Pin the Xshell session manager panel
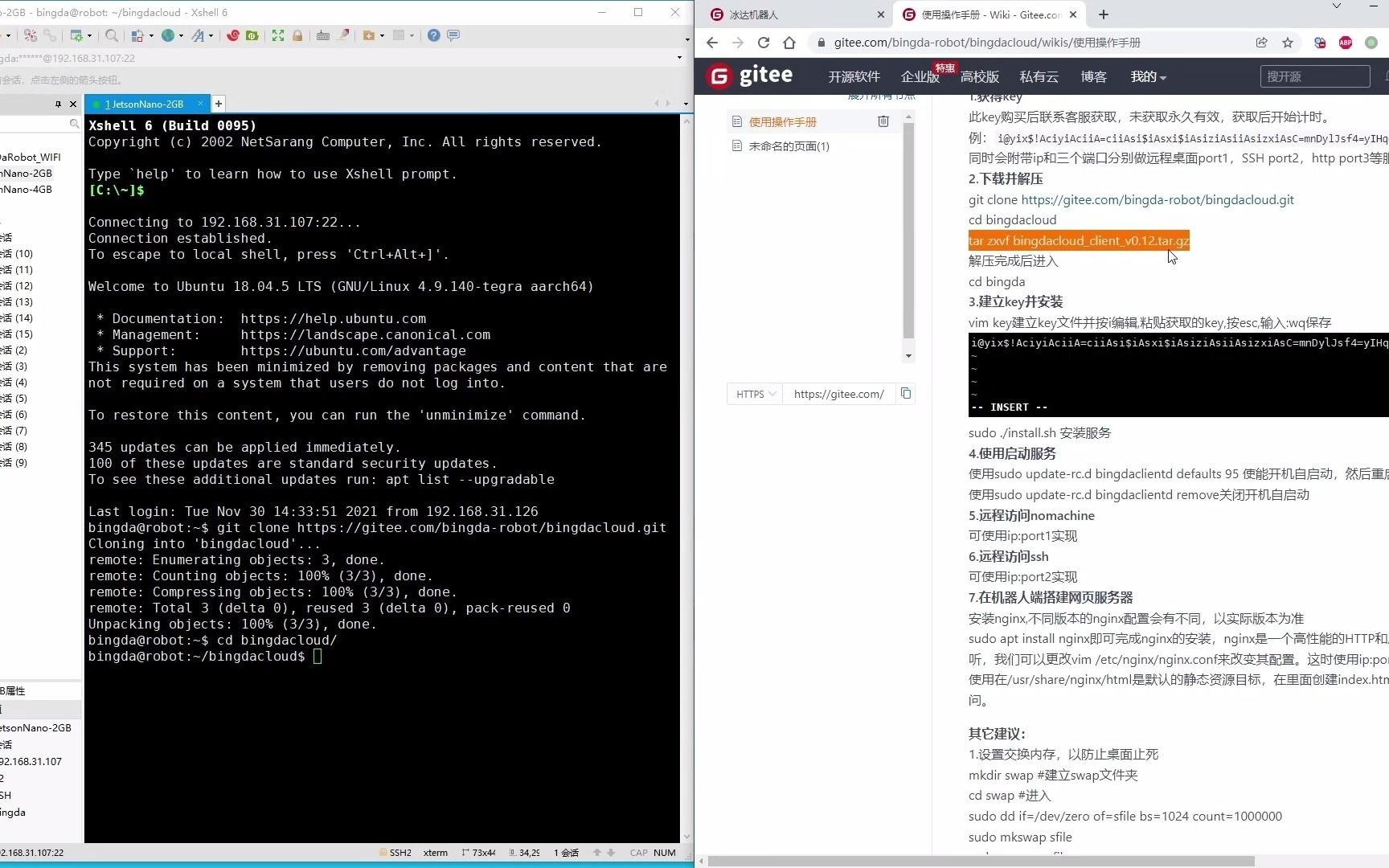 tap(58, 104)
